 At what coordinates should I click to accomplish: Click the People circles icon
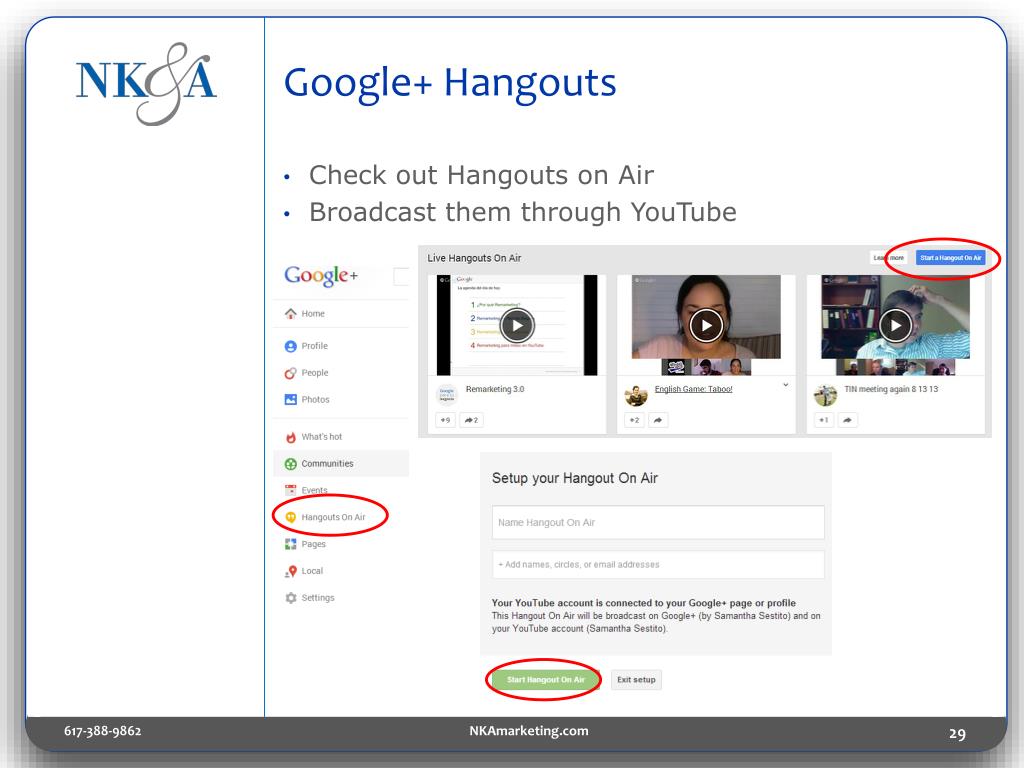(x=291, y=373)
